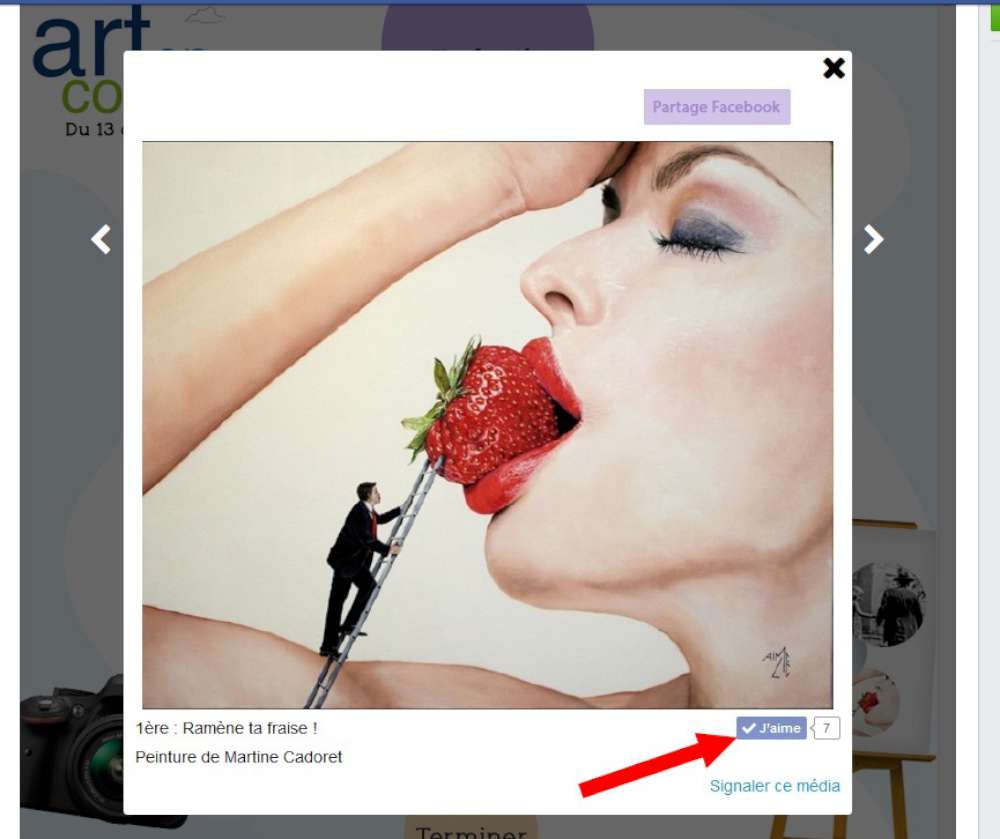The image size is (1000, 839).
Task: Click the artist signature on the painting
Action: [777, 663]
